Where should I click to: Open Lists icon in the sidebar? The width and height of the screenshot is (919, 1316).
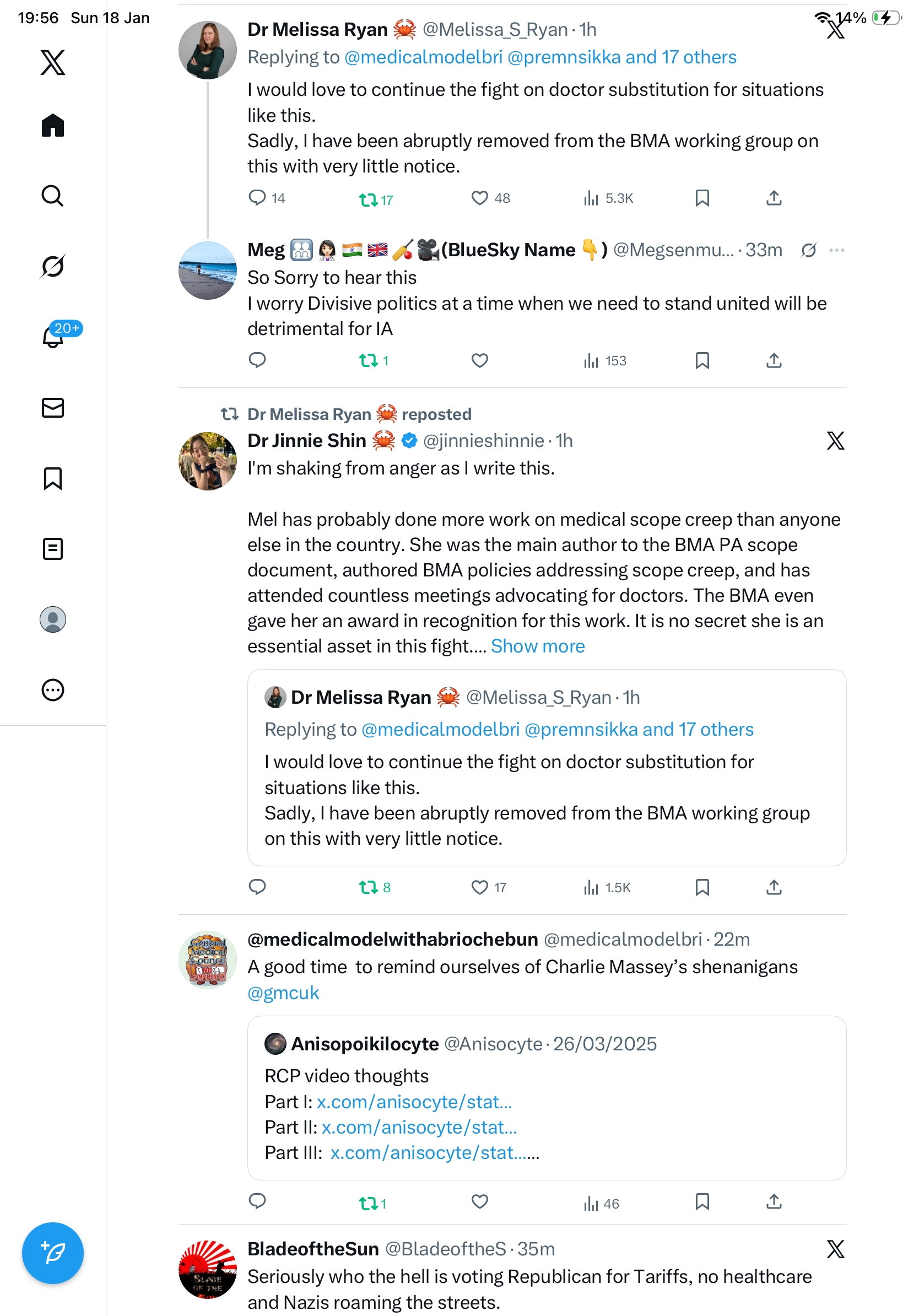pos(53,548)
